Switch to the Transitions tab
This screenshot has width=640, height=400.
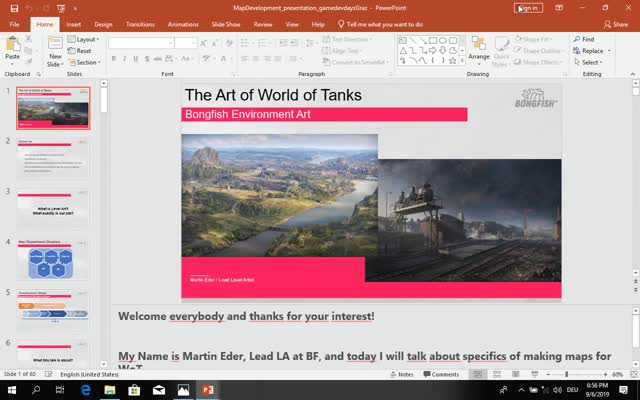[x=140, y=24]
